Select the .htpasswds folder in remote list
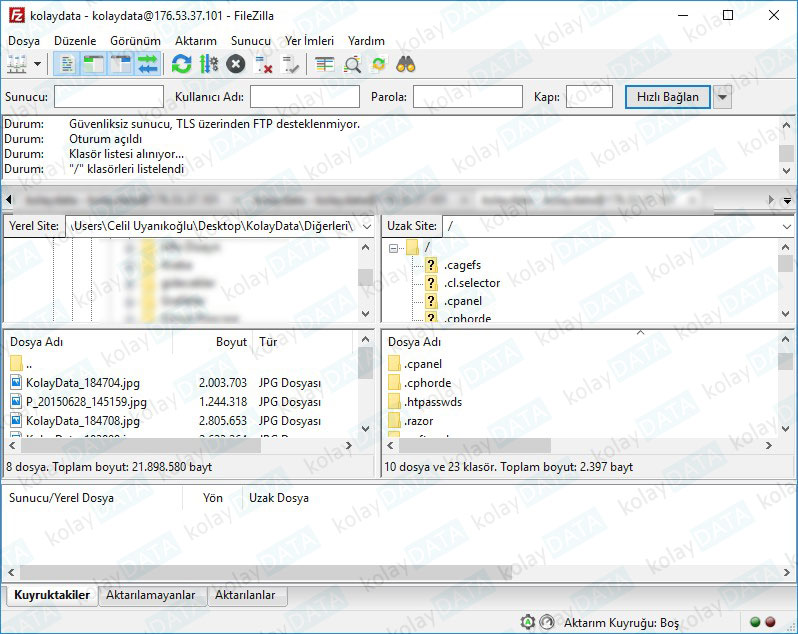 coord(433,402)
